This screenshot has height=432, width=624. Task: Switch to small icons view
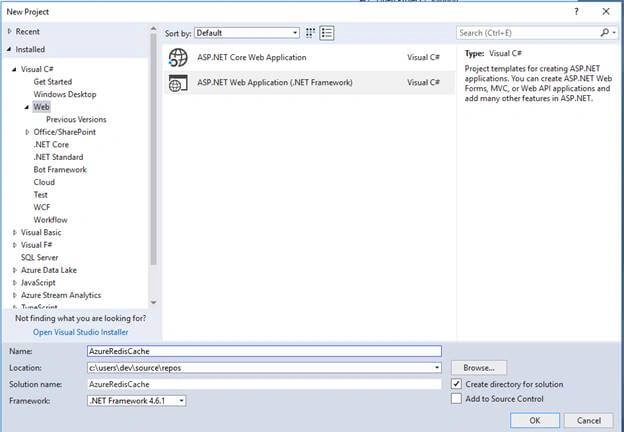[x=310, y=33]
